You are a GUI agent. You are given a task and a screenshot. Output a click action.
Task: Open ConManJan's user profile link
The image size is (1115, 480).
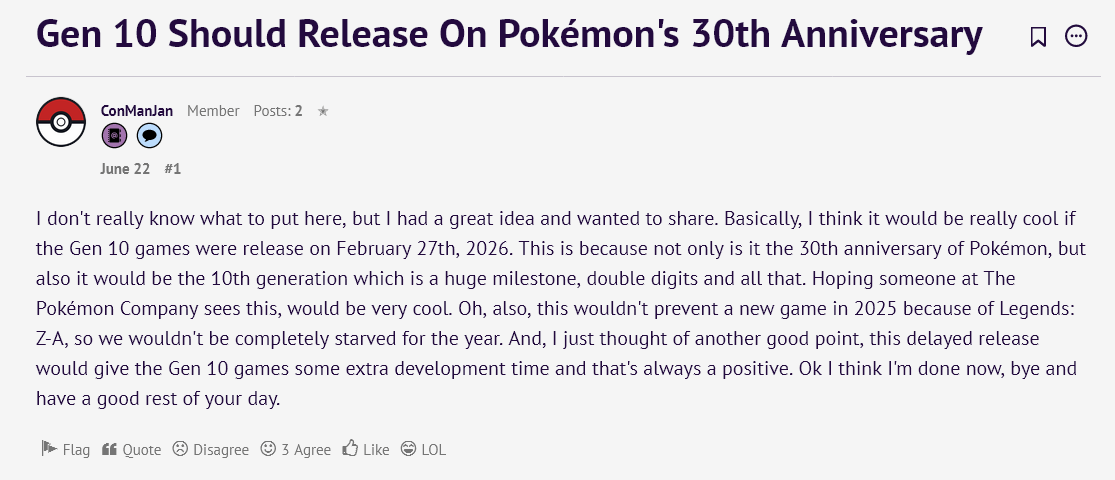137,111
